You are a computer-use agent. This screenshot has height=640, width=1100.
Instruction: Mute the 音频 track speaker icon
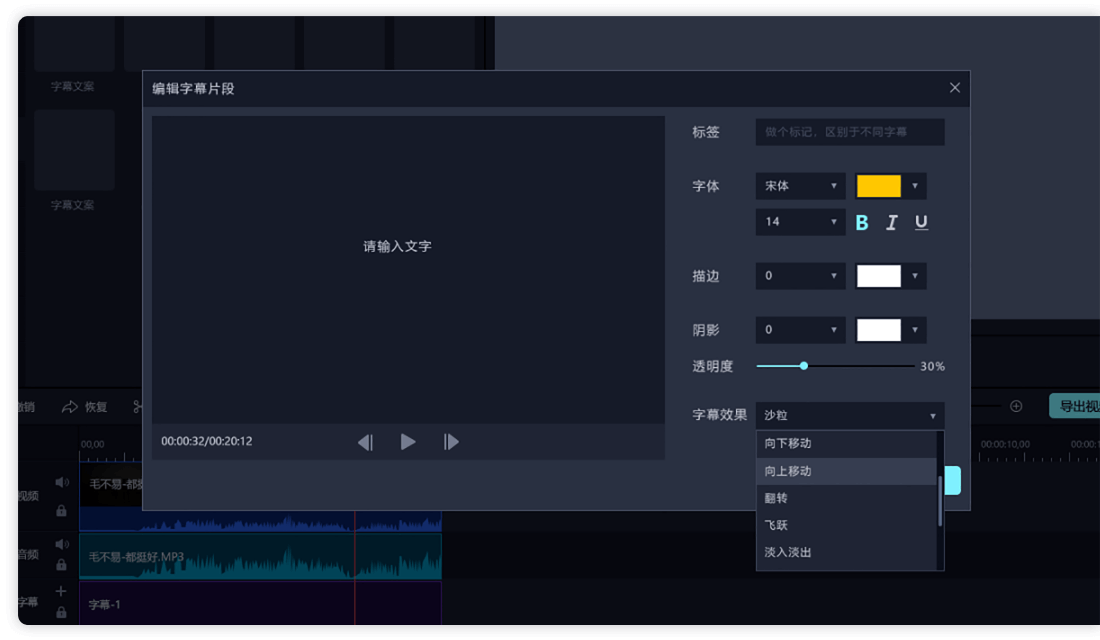[60, 544]
